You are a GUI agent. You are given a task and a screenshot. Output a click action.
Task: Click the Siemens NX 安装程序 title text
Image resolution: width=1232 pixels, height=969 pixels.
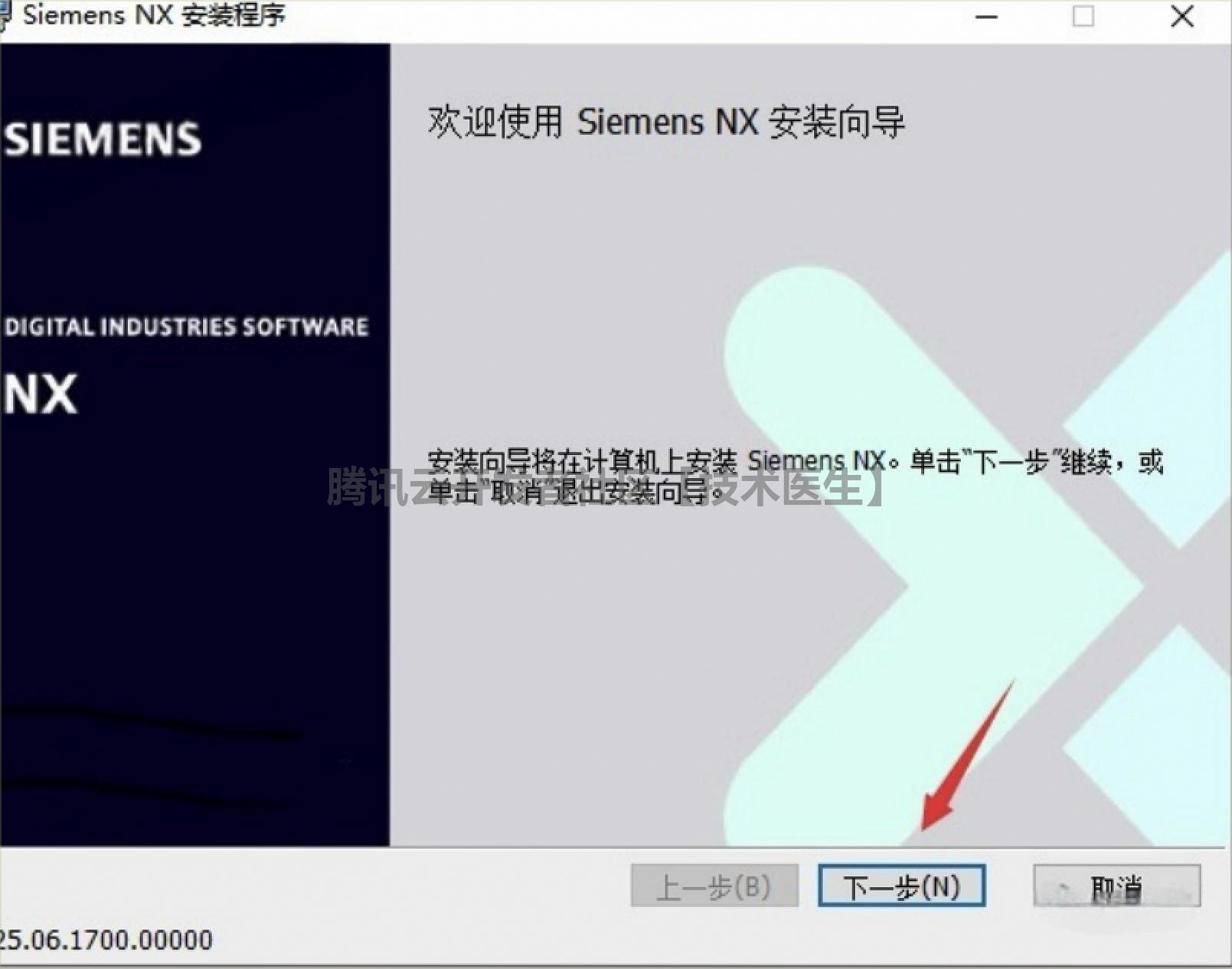[153, 15]
